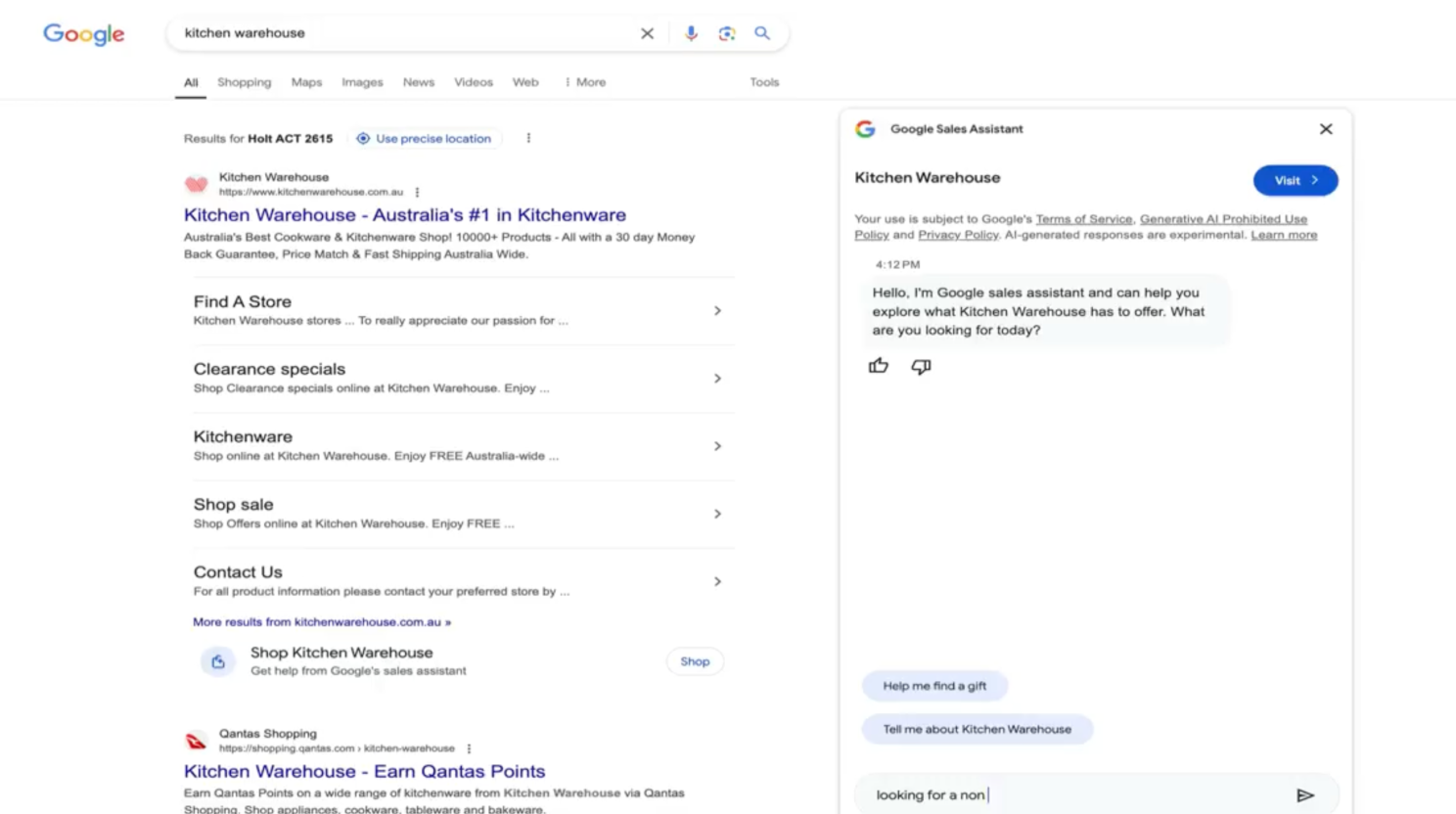The width and height of the screenshot is (1456, 814).
Task: Open options dots next to kitchenwarehouse.com.au URL
Action: pyautogui.click(x=417, y=192)
